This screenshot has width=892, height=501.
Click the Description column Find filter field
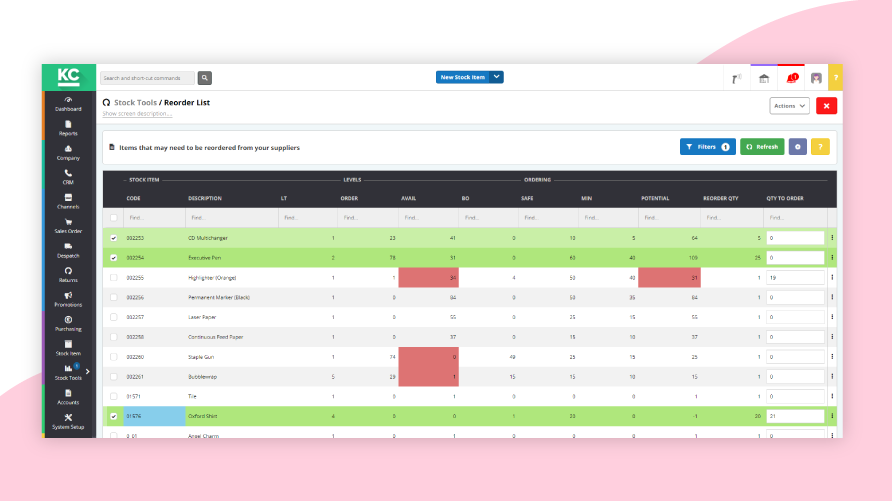point(232,218)
